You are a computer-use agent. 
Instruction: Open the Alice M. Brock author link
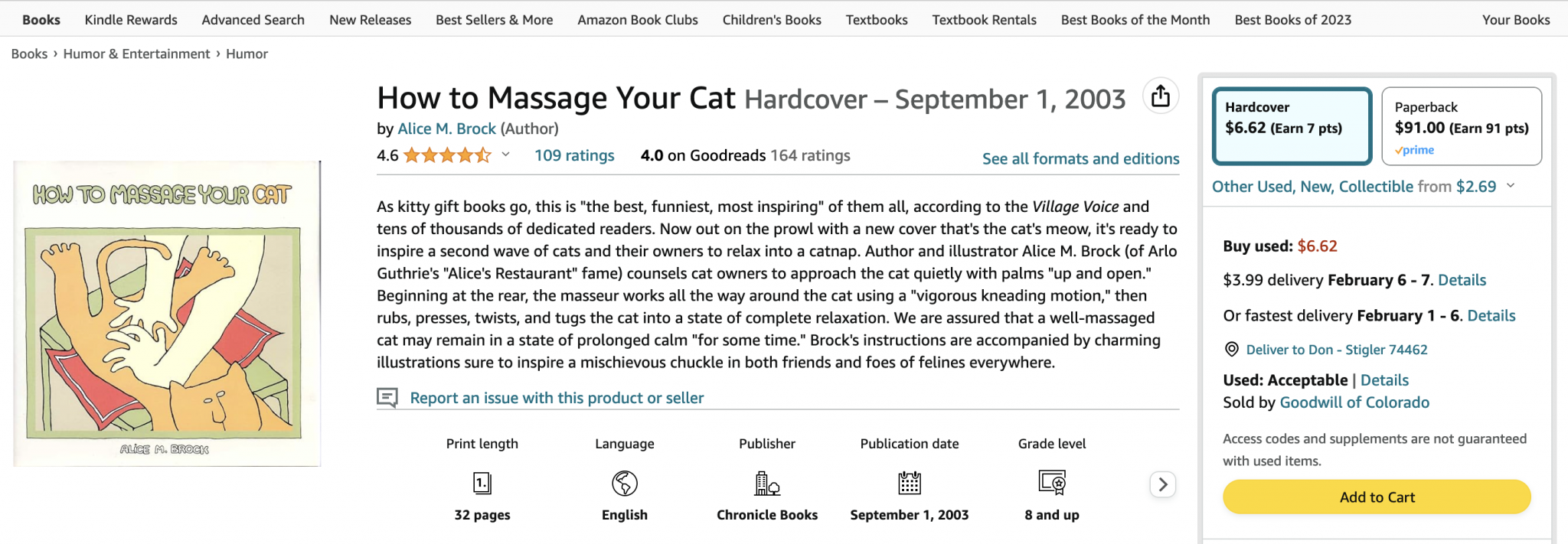447,129
